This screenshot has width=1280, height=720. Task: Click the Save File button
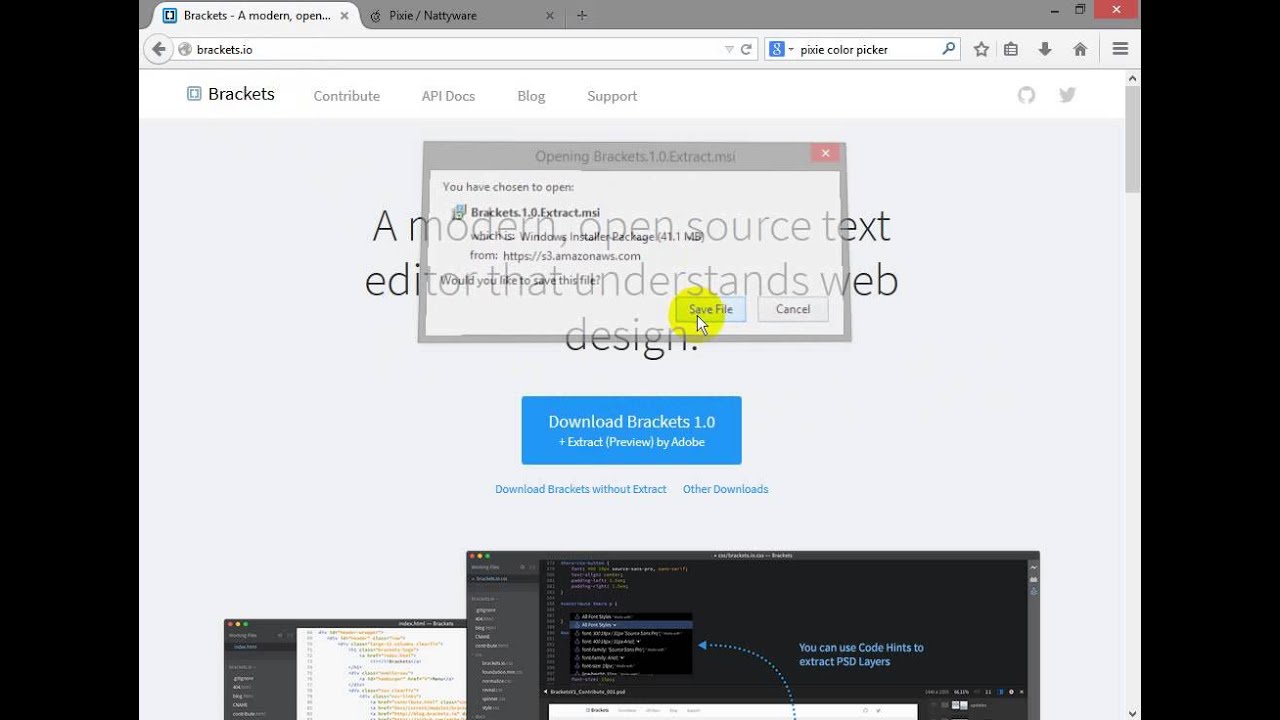pyautogui.click(x=710, y=309)
